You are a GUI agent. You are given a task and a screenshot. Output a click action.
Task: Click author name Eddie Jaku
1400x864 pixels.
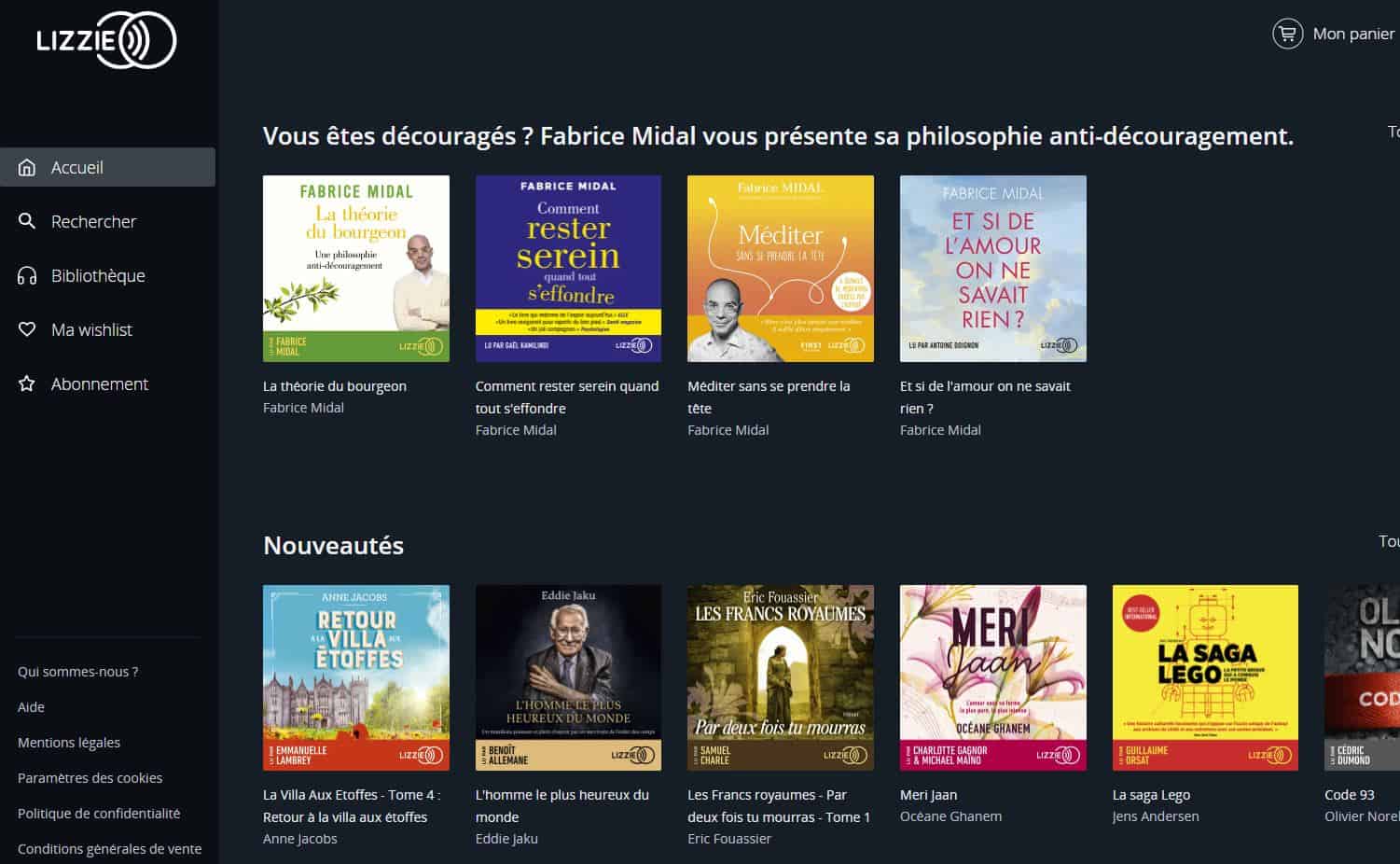[x=506, y=839]
